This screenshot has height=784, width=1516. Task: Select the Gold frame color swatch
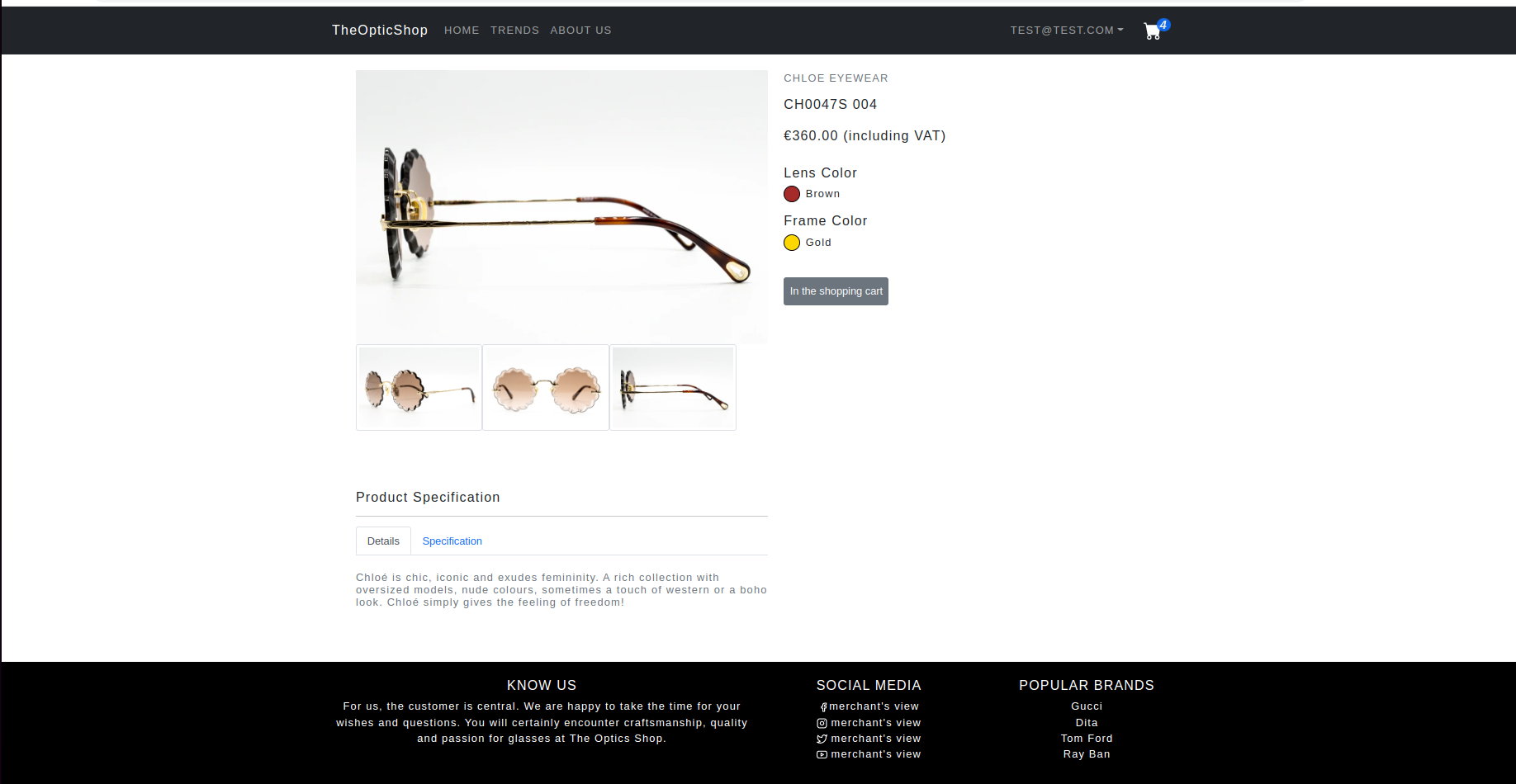pyautogui.click(x=792, y=243)
